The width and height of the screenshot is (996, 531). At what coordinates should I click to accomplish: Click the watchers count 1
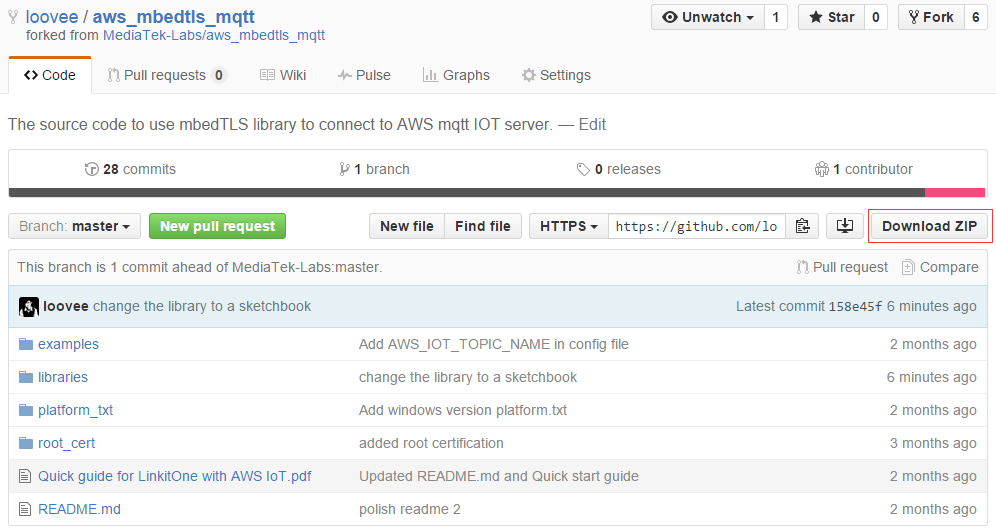click(x=776, y=17)
